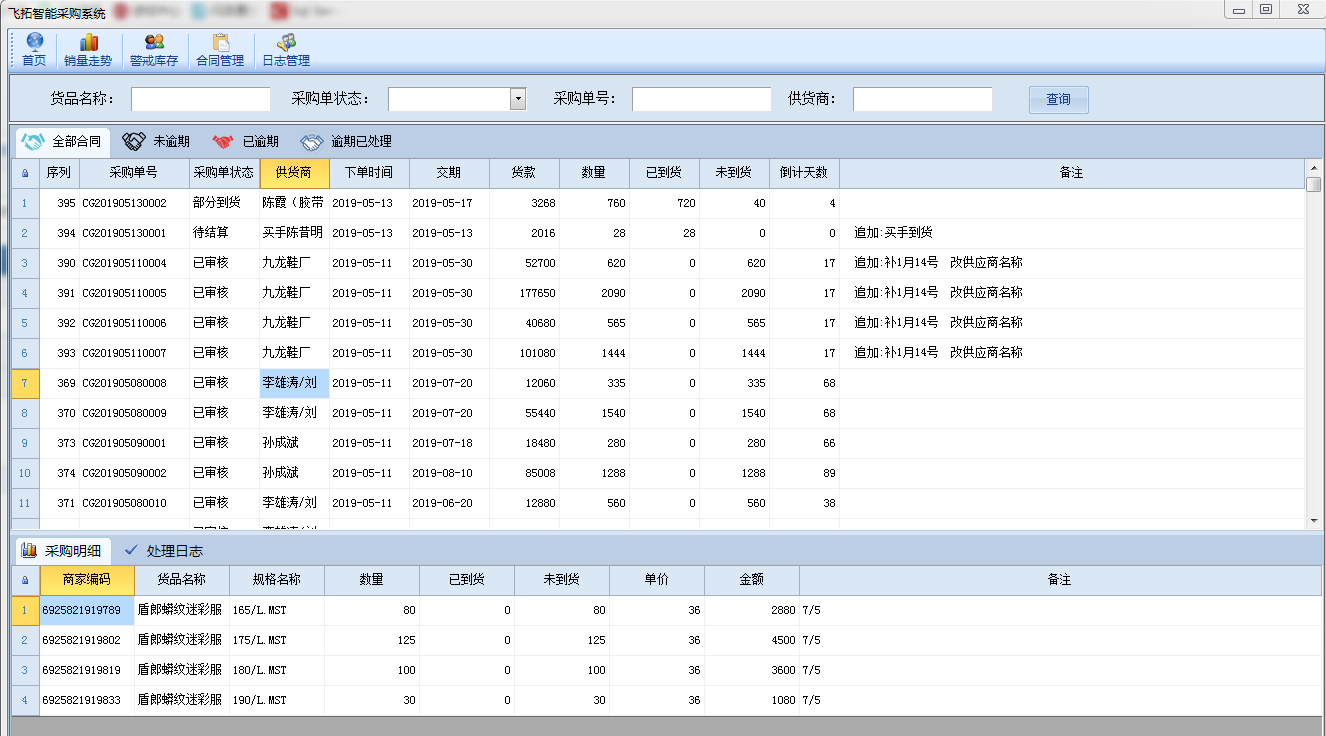Sort by the 交期 column header
Viewport: 1326px width, 736px height.
(x=449, y=173)
